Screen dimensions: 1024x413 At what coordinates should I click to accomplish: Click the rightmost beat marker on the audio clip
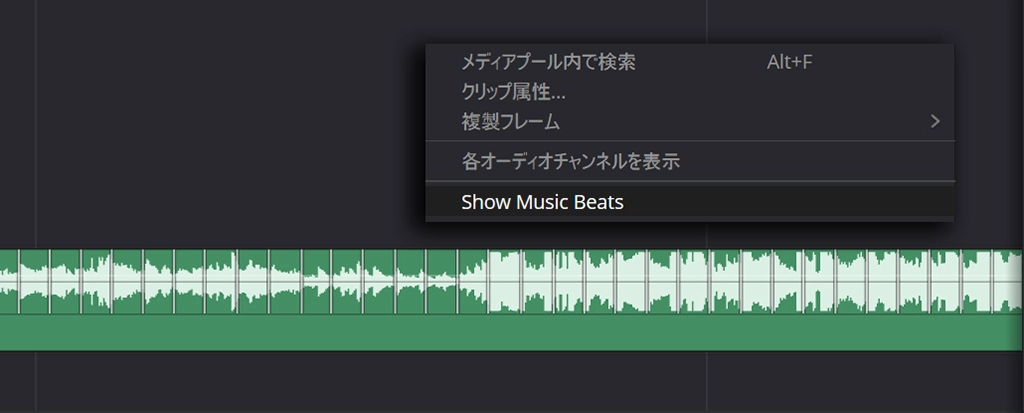pos(991,282)
